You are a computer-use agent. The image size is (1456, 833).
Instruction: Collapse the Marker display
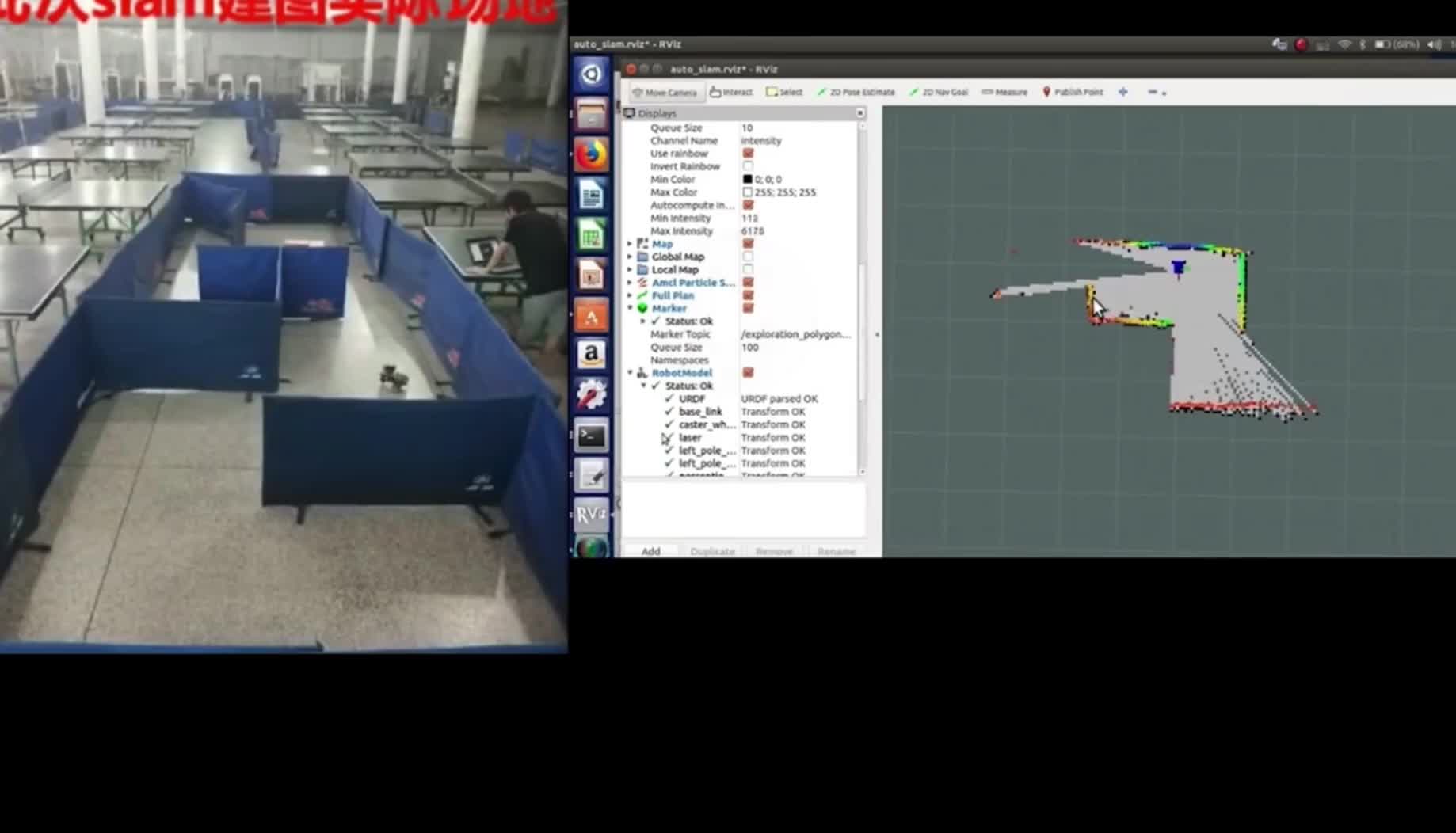[x=631, y=308]
